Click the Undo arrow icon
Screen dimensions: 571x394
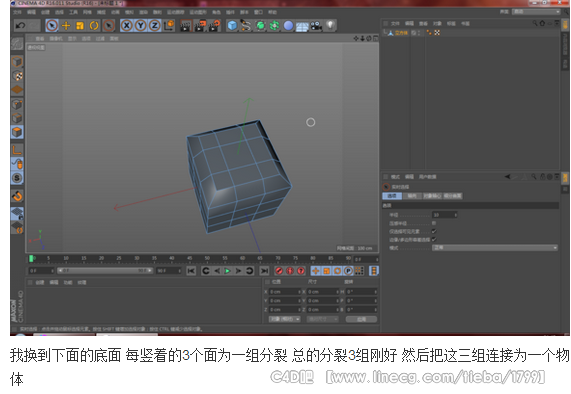21,25
